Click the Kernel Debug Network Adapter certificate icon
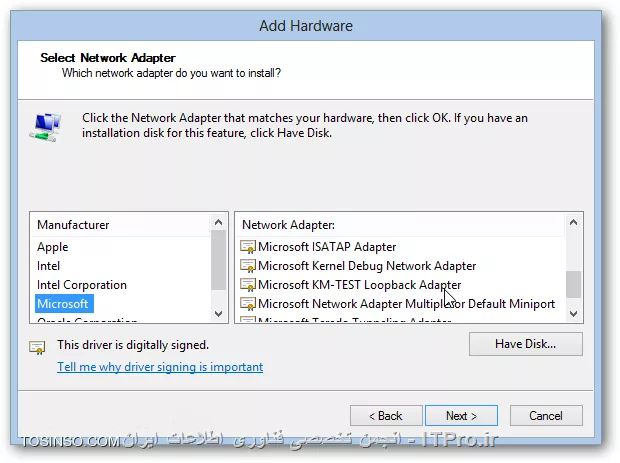The height and width of the screenshot is (463, 620). tap(248, 266)
